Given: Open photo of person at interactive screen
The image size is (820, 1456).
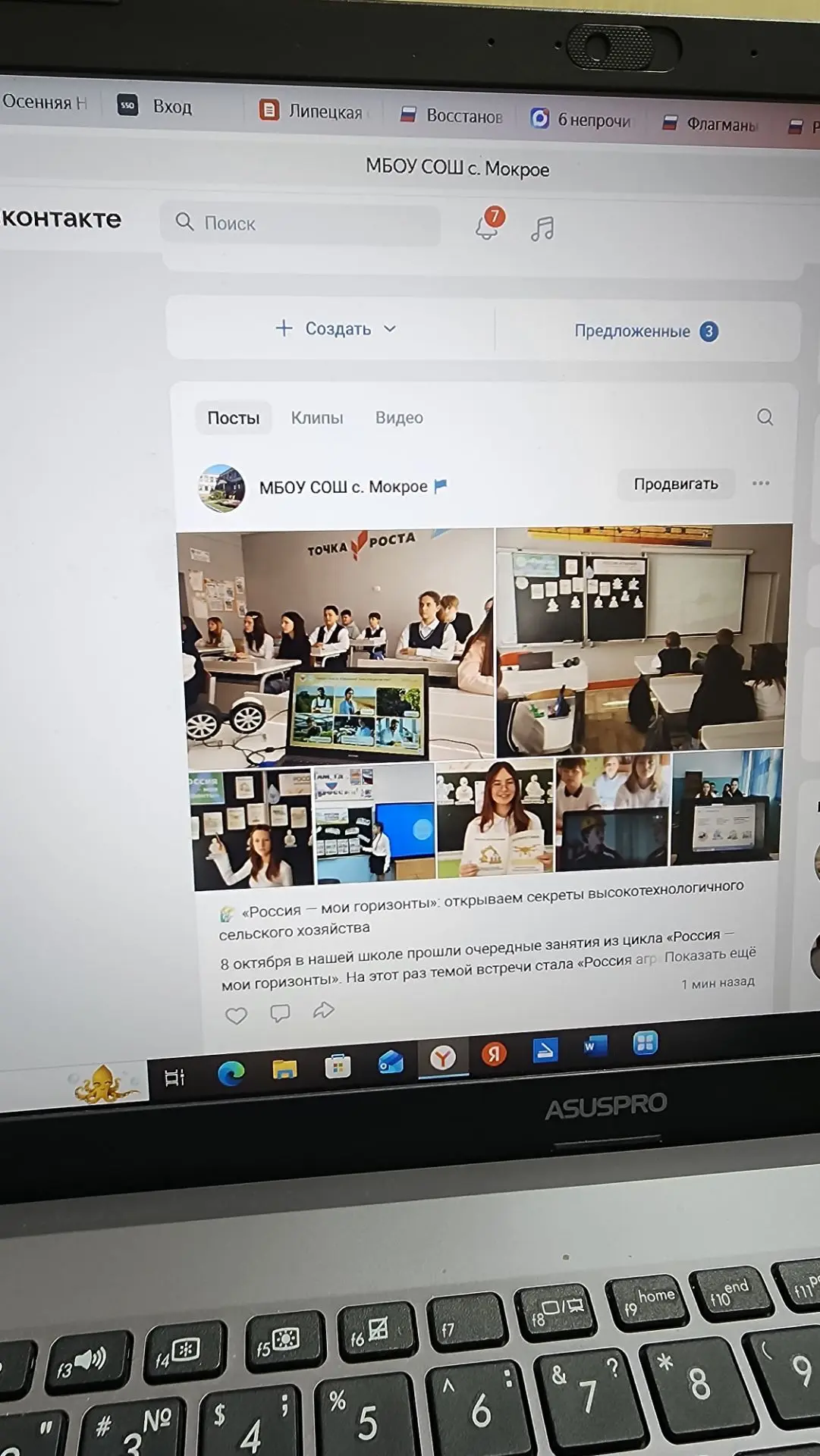Looking at the screenshot, I should pos(375,823).
